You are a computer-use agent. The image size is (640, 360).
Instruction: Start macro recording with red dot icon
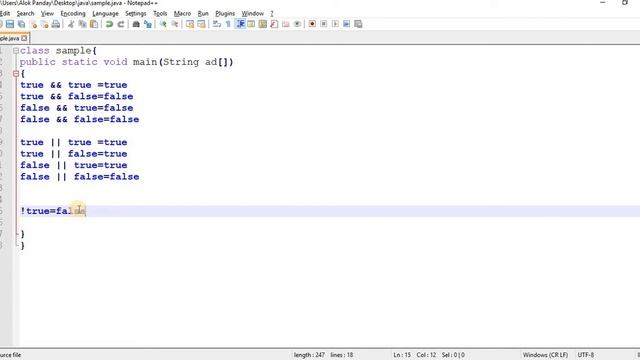(312, 24)
